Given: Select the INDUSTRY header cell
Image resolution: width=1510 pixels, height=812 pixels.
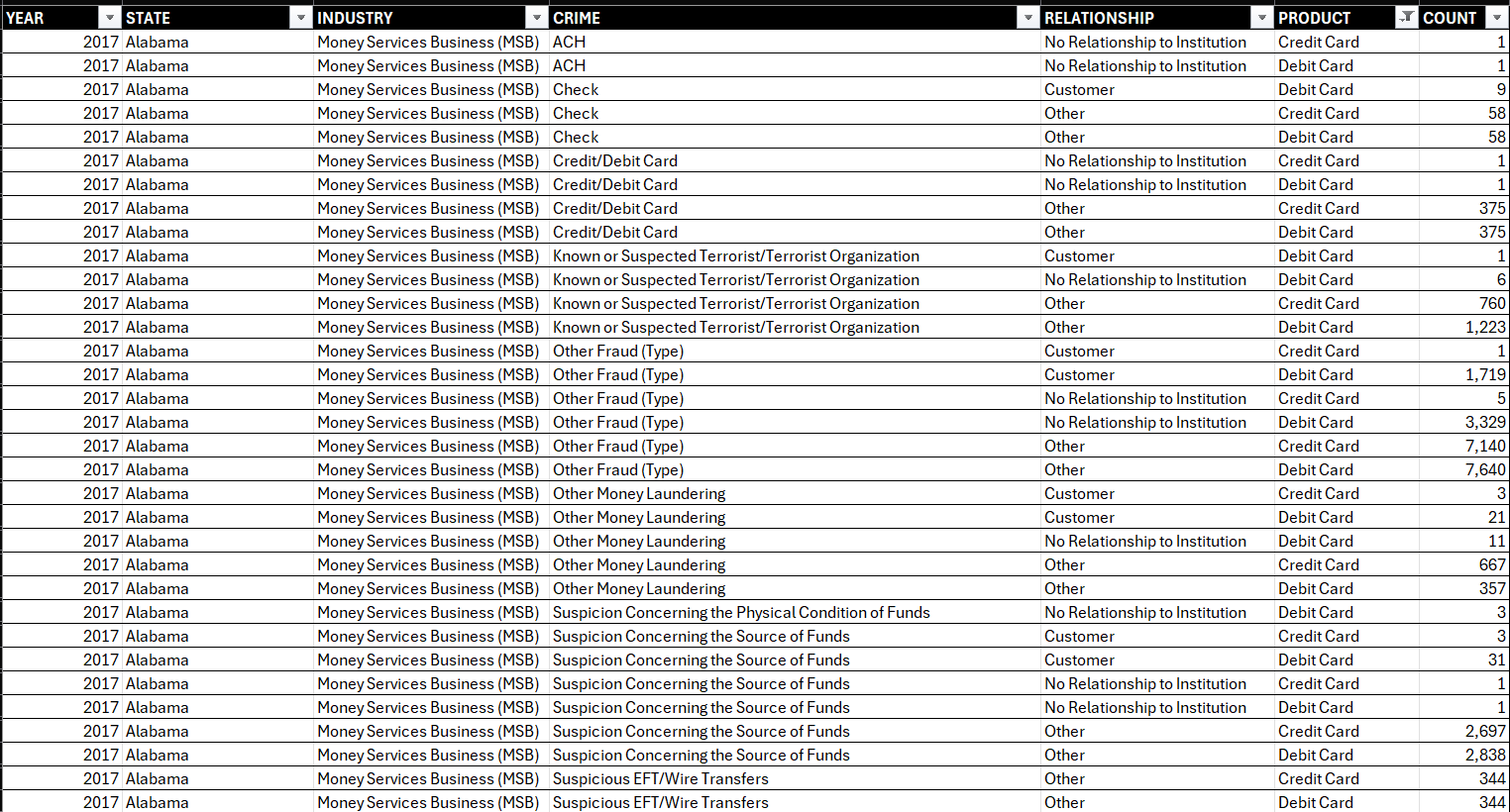Looking at the screenshot, I should [431, 18].
